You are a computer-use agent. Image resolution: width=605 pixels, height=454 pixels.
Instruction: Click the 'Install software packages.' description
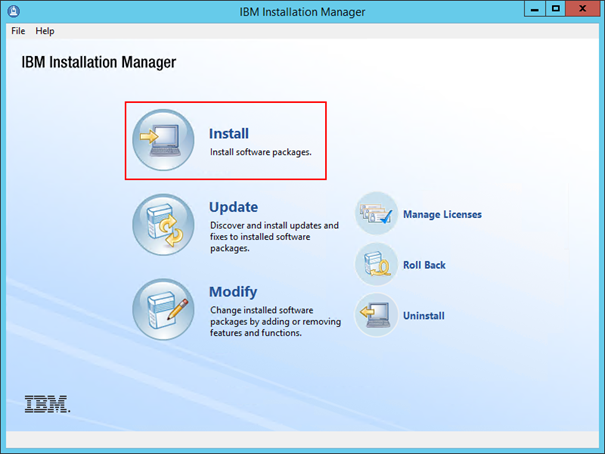pos(261,153)
